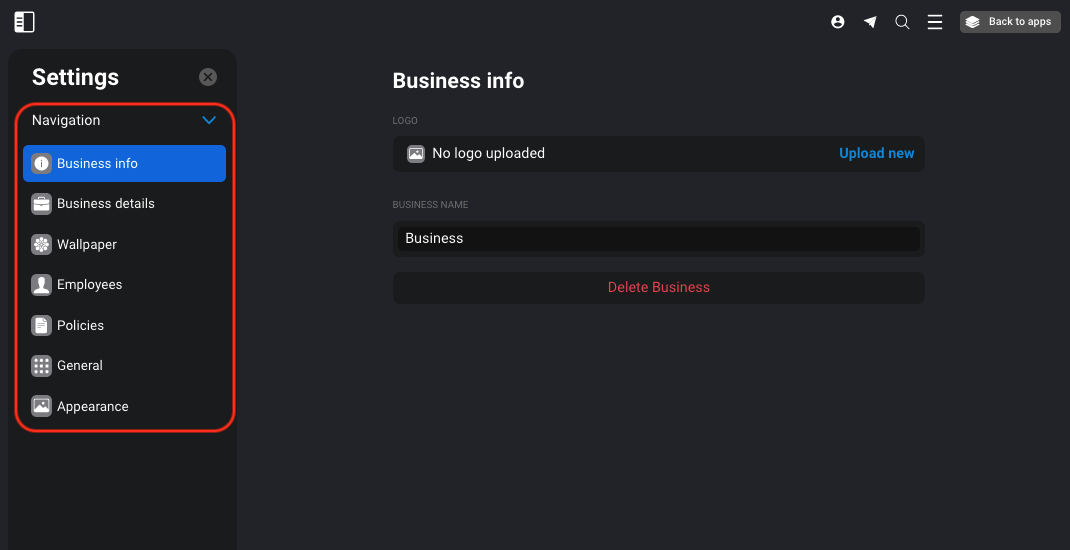Focus the Business name input field

point(659,238)
